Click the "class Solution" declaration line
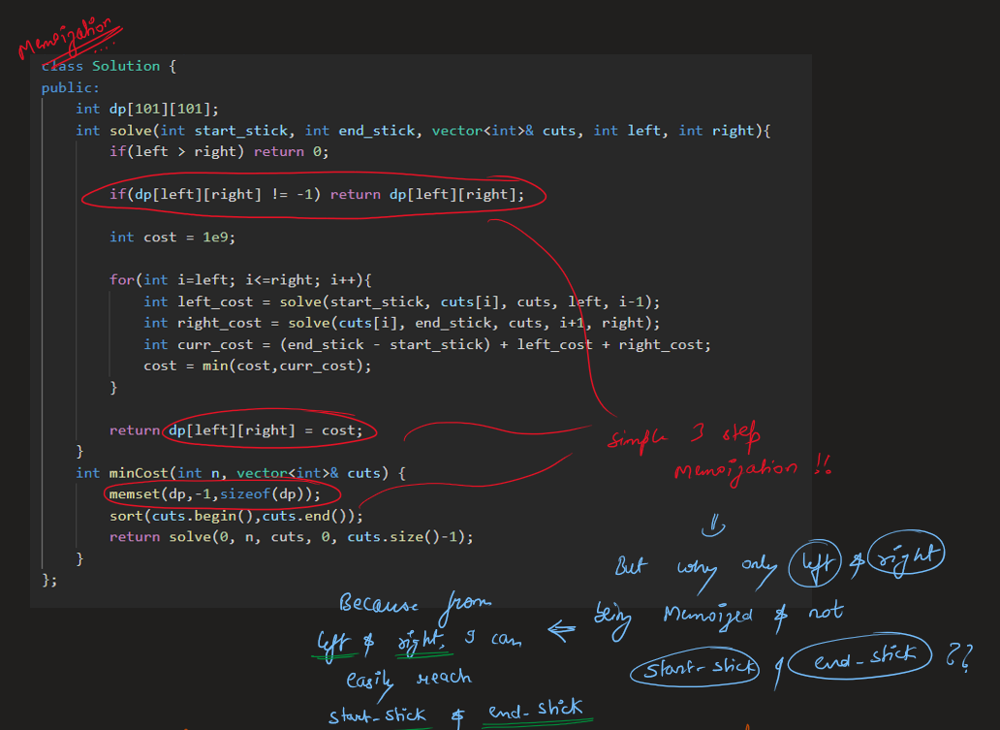The height and width of the screenshot is (730, 1000). [108, 66]
